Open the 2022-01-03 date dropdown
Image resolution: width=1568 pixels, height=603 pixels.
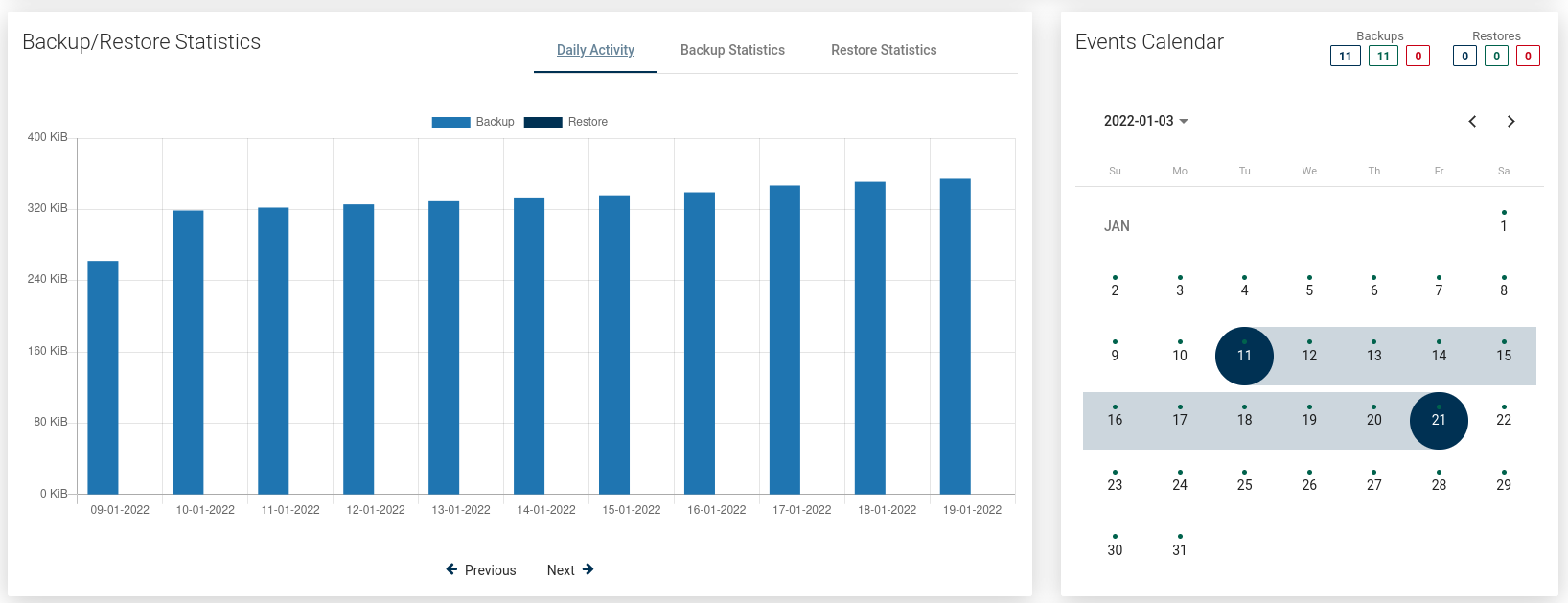[1145, 121]
